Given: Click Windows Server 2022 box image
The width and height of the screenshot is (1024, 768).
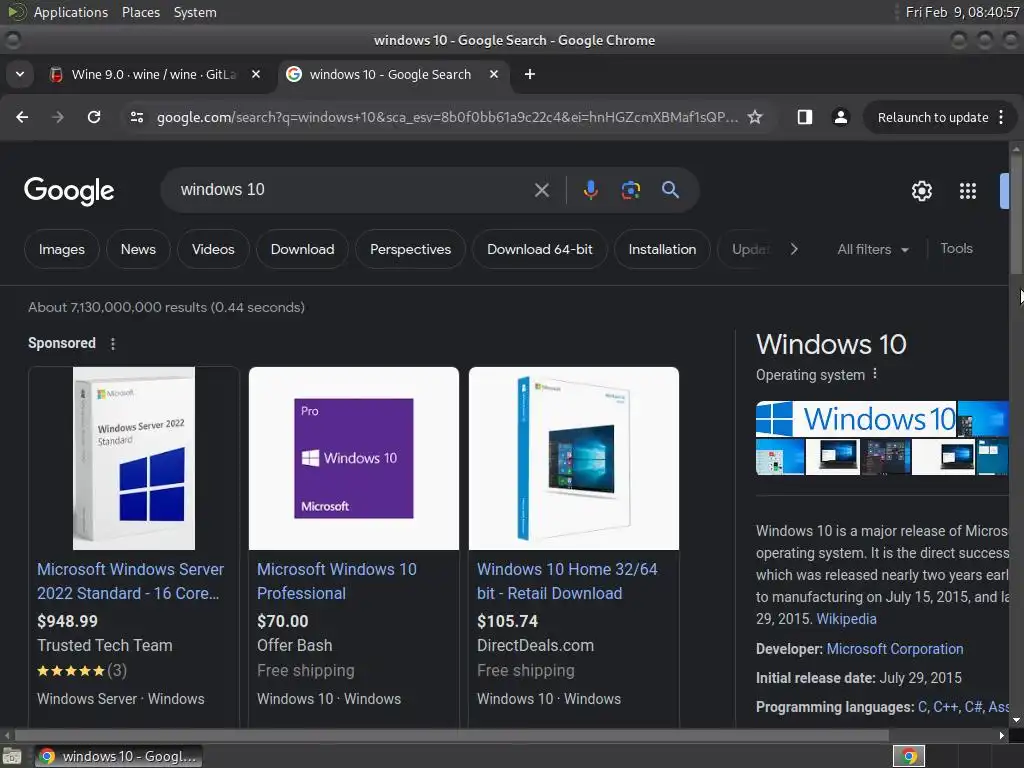Looking at the screenshot, I should [134, 458].
